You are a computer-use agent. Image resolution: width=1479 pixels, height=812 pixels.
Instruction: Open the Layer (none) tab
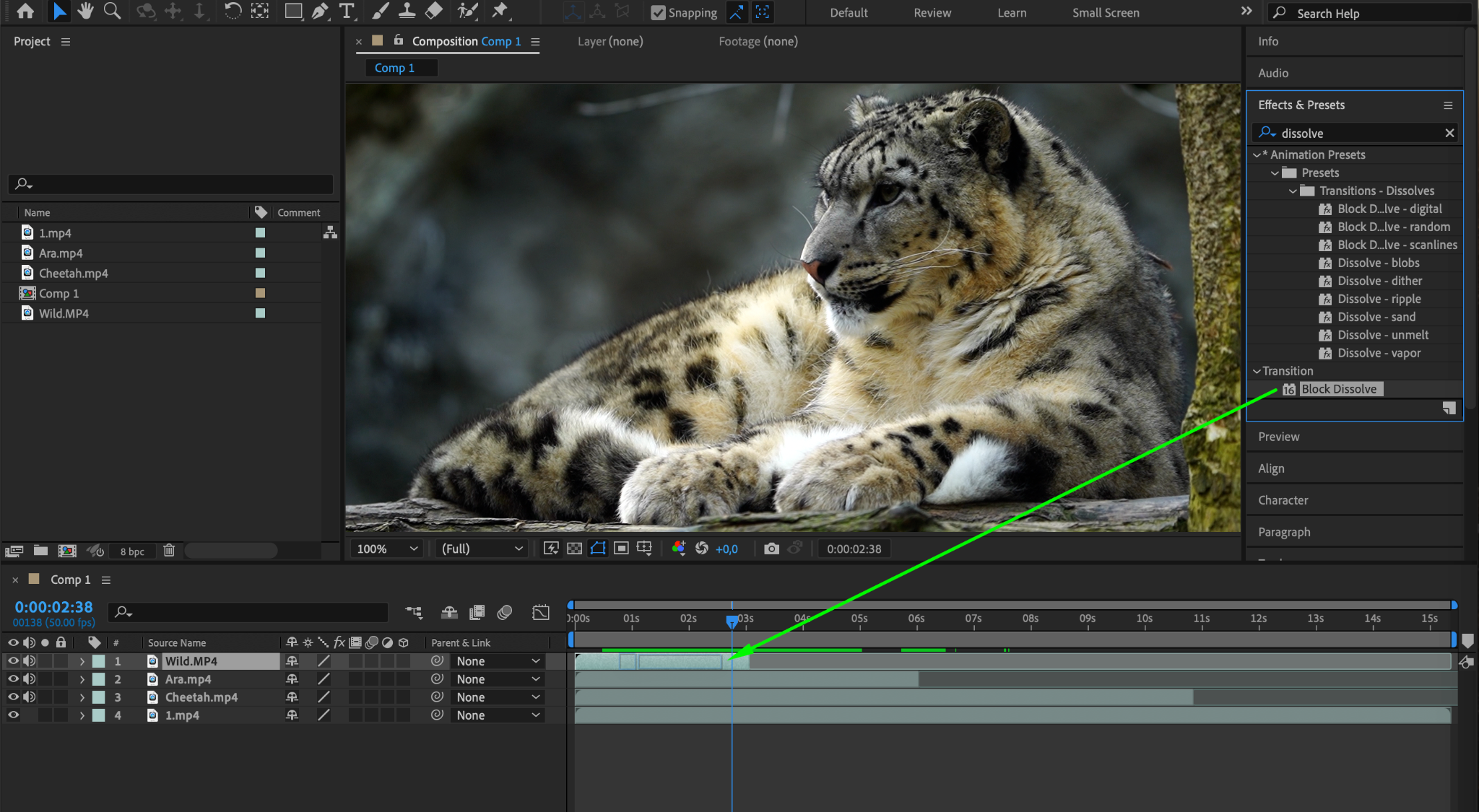click(x=610, y=41)
